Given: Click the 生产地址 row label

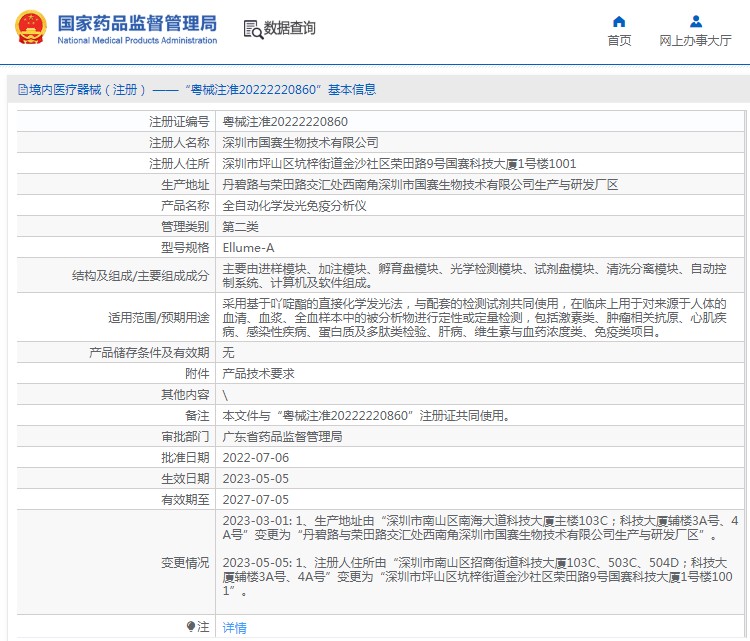Looking at the screenshot, I should click(185, 185).
